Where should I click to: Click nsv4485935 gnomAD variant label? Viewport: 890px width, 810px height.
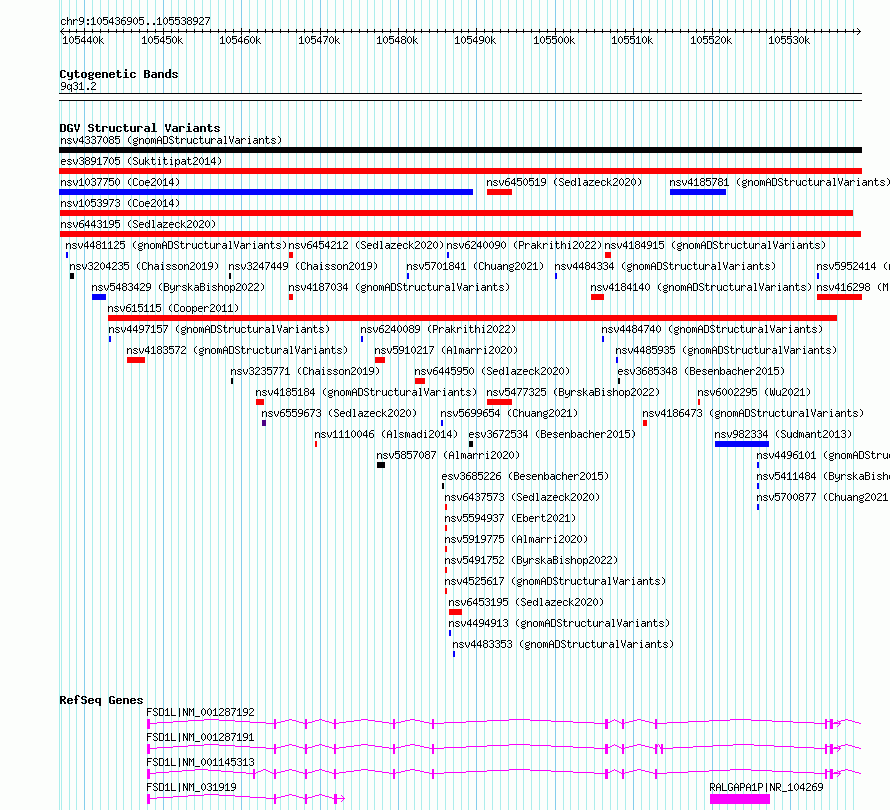[x=727, y=350]
